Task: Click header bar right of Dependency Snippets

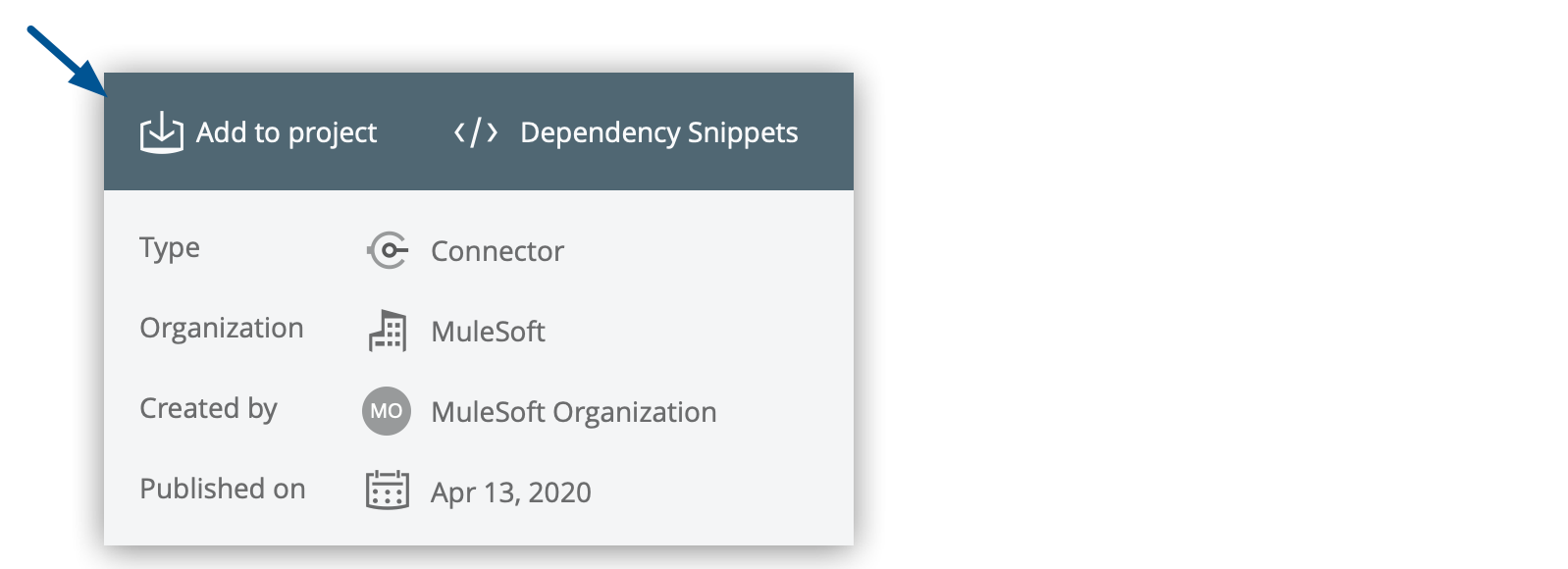Action: 826,132
